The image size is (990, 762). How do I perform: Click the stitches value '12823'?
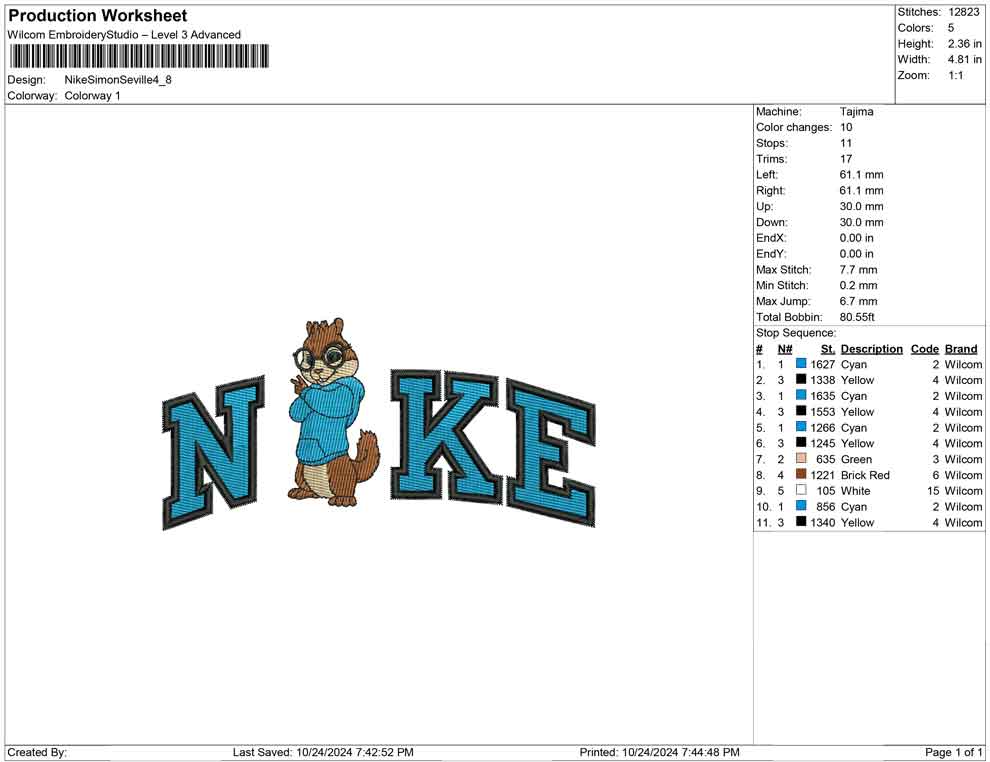963,12
